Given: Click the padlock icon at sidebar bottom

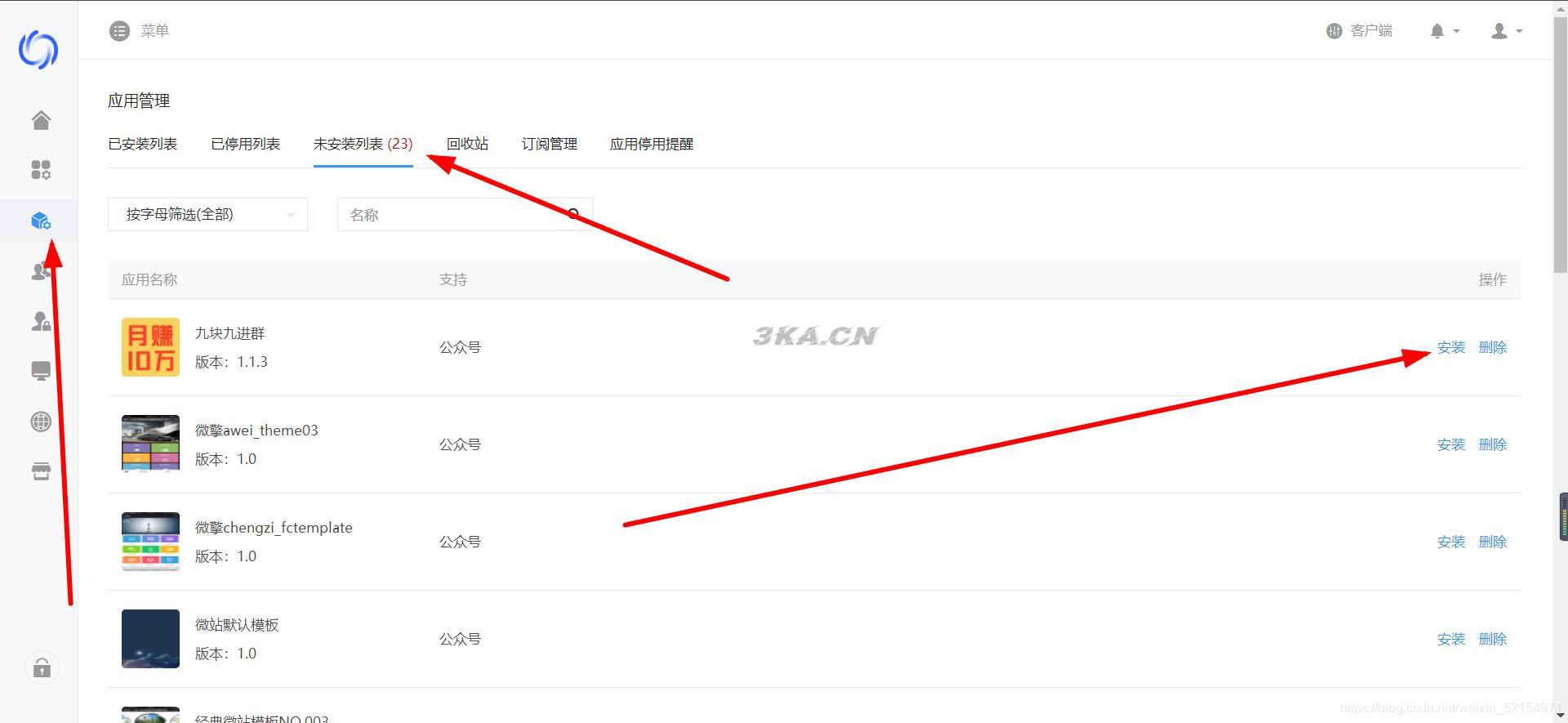Looking at the screenshot, I should 42,668.
